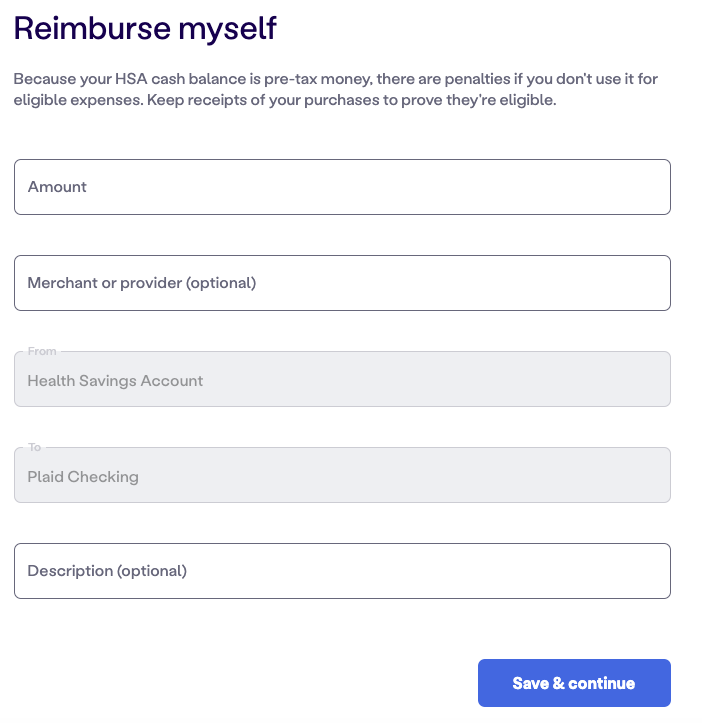702x723 pixels.
Task: Click the small From label
Action: click(x=42, y=351)
